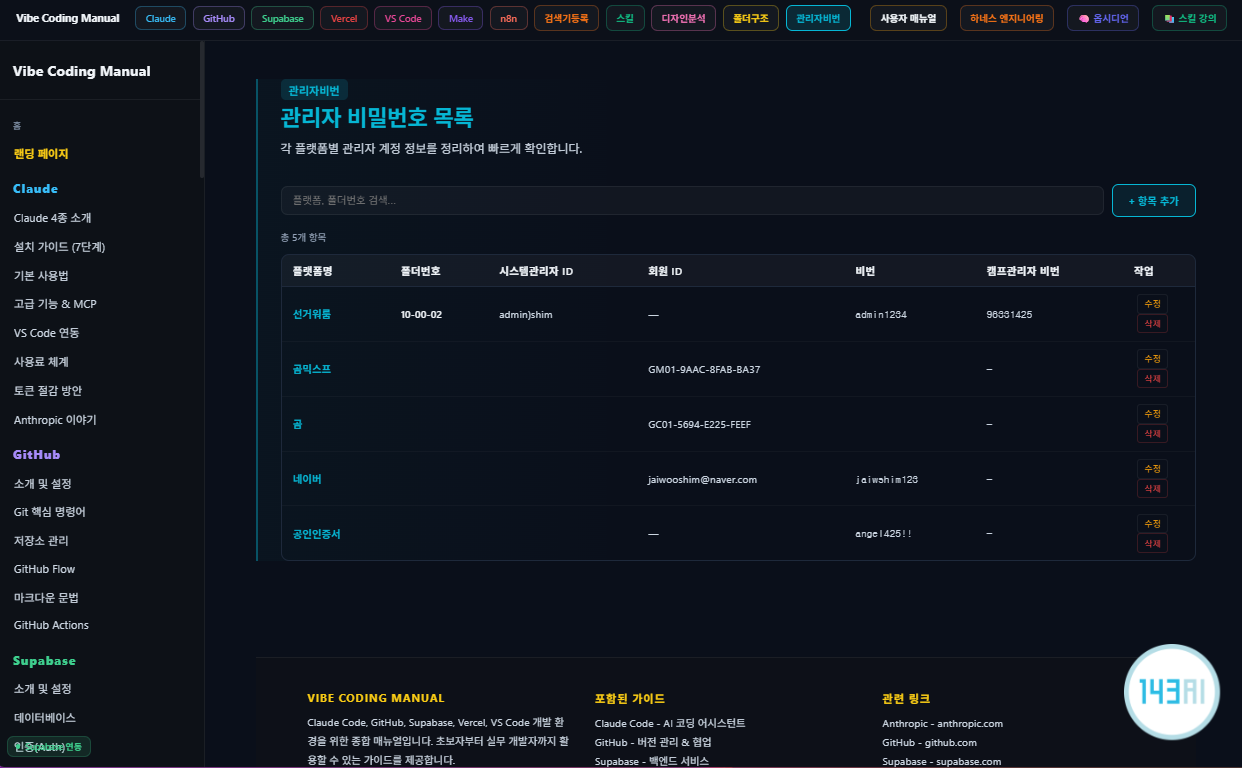Focus the 플랫폼, 폴더번호 검색 input field
The width and height of the screenshot is (1242, 768).
point(692,200)
